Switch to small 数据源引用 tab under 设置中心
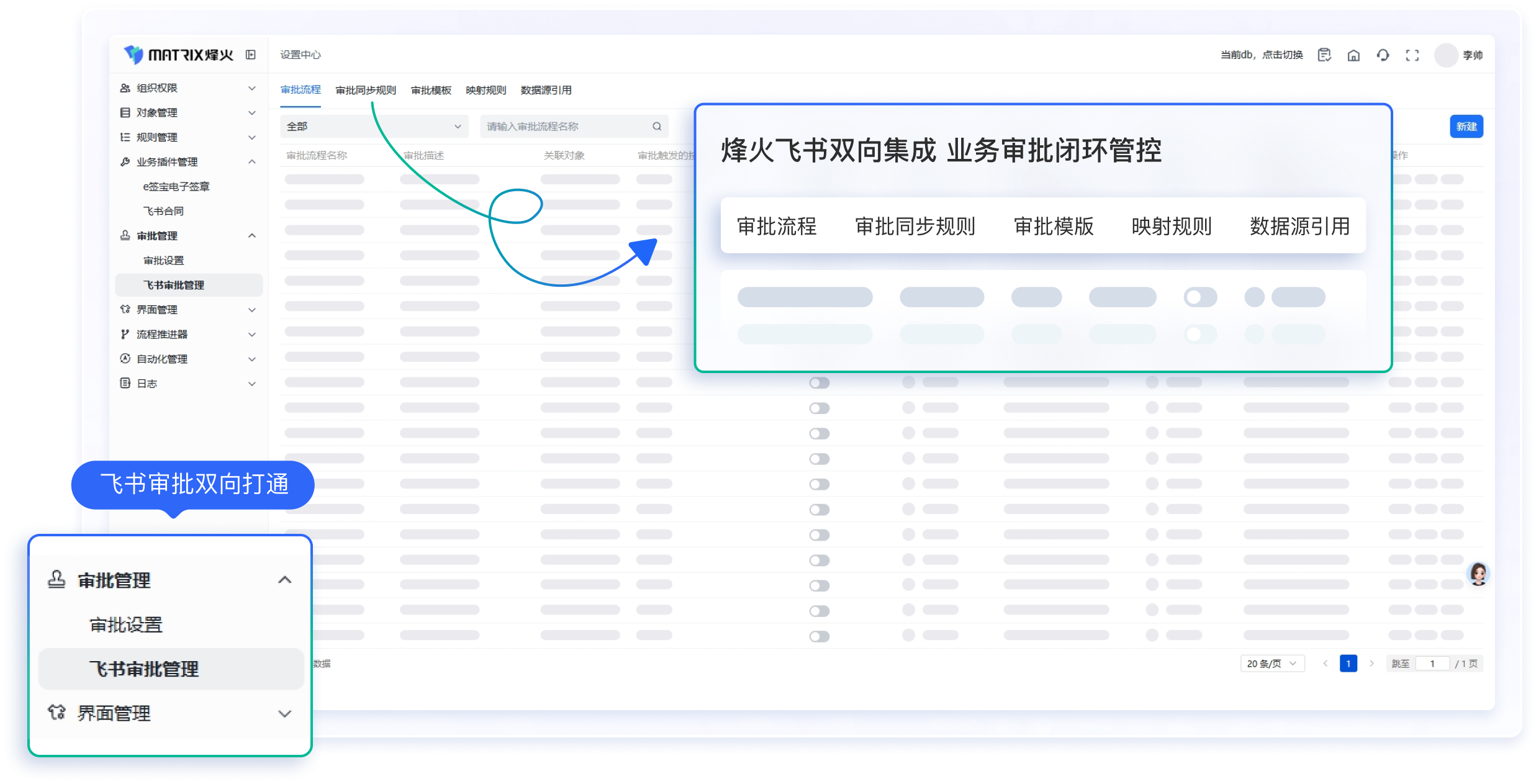Screen dimensions: 1536x784 click(546, 90)
